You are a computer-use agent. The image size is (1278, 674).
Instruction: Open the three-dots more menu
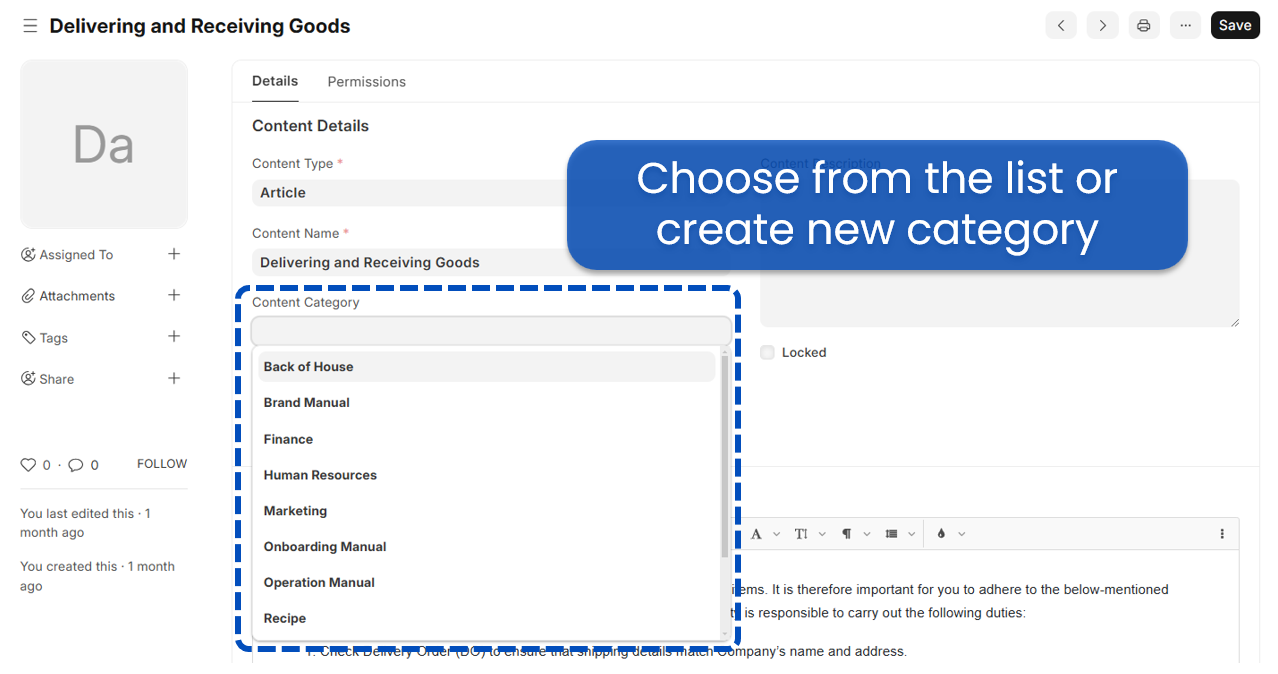1185,26
